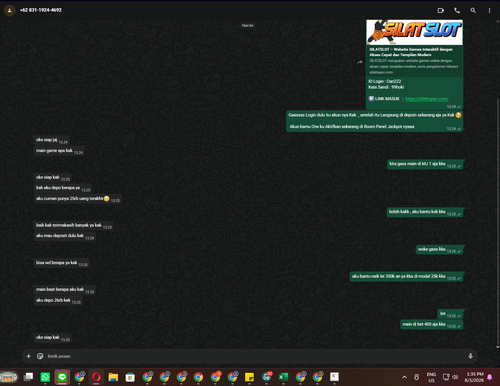Image resolution: width=500 pixels, height=386 pixels.
Task: Click the 'boleh kakk, aku bantu' message
Action: point(425,212)
